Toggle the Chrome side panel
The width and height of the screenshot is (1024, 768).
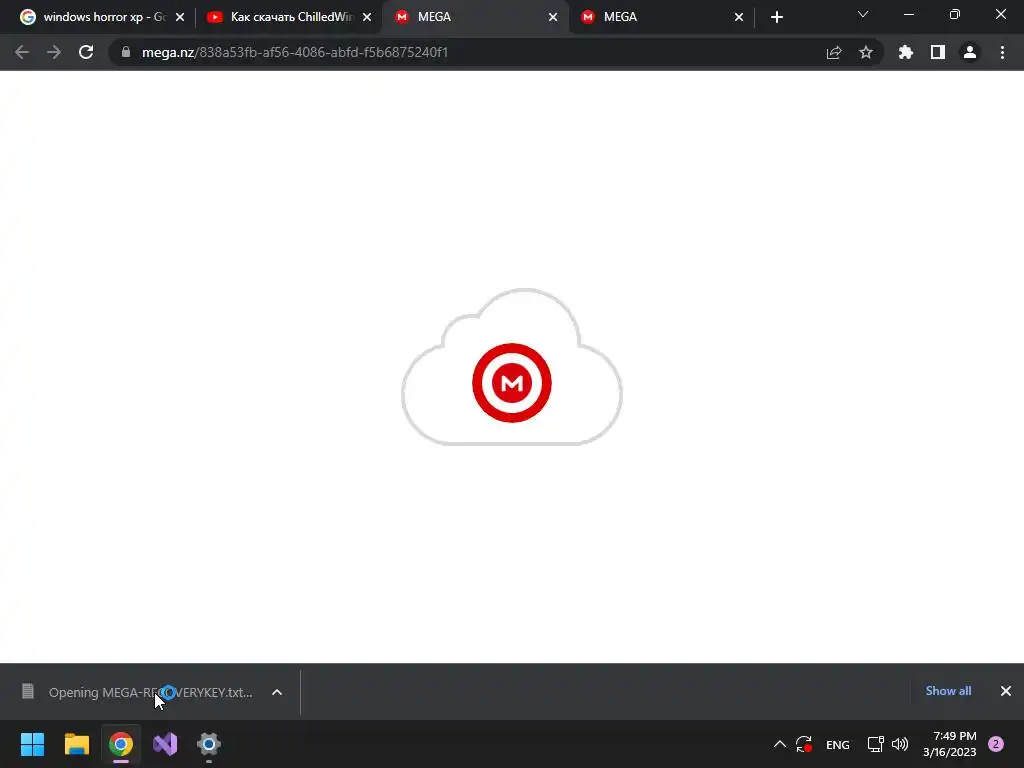[938, 52]
